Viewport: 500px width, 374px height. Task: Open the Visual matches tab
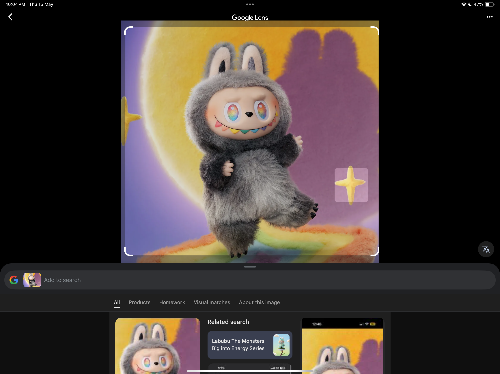coord(212,302)
